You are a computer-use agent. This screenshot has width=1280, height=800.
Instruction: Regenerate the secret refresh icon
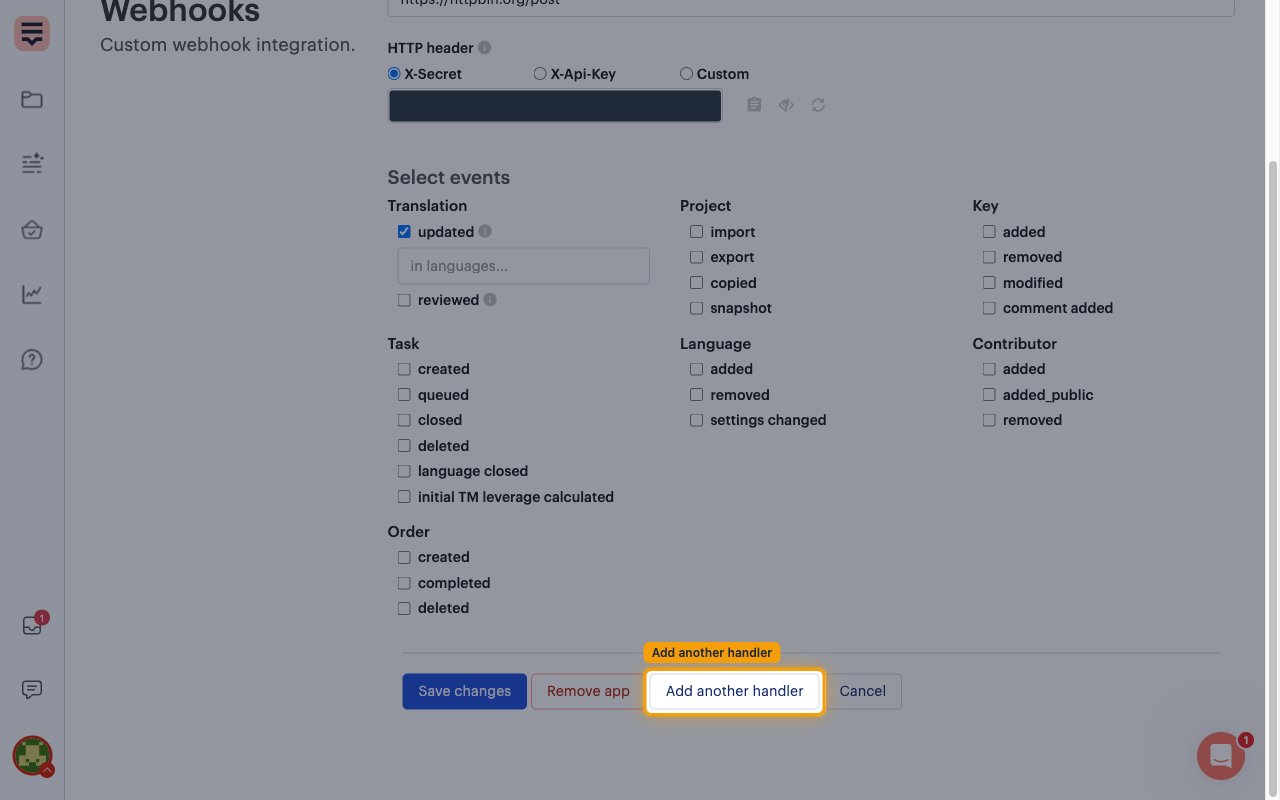tap(818, 105)
